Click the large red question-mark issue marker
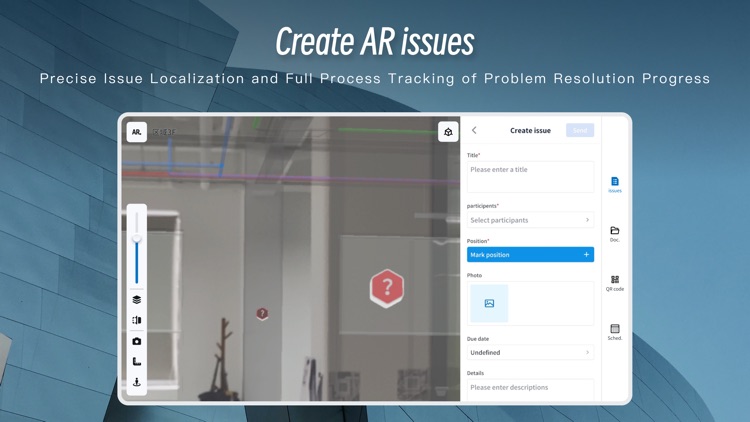 click(x=387, y=288)
